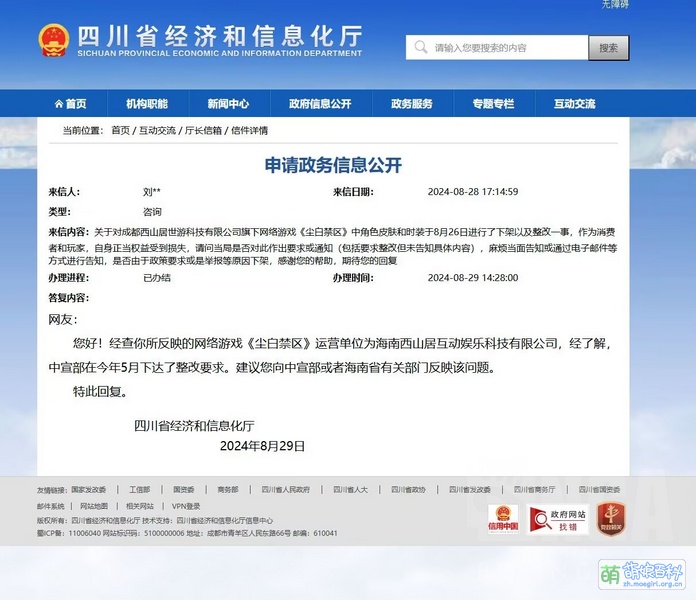Click the magnifier icon in search box
The height and width of the screenshot is (600, 696).
pyautogui.click(x=420, y=47)
